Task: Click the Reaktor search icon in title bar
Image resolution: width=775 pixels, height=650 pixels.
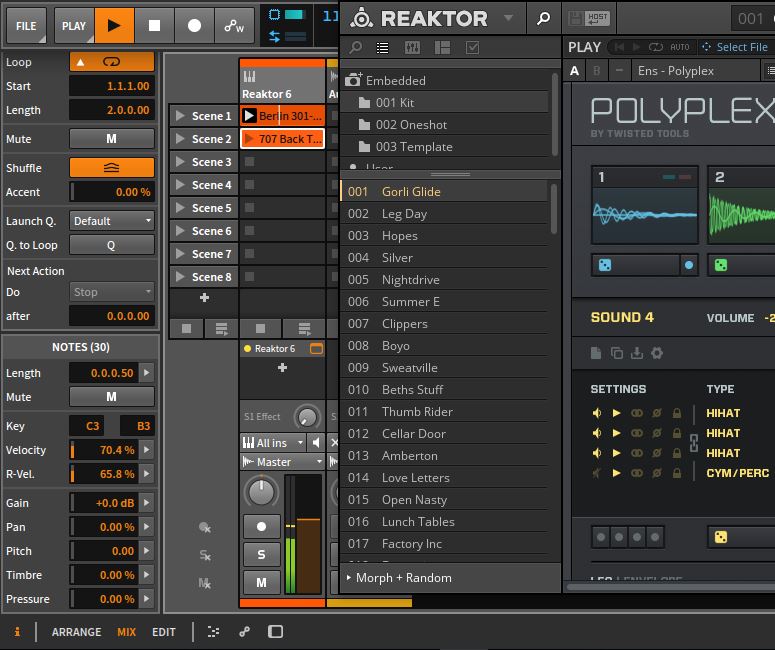Action: click(543, 18)
